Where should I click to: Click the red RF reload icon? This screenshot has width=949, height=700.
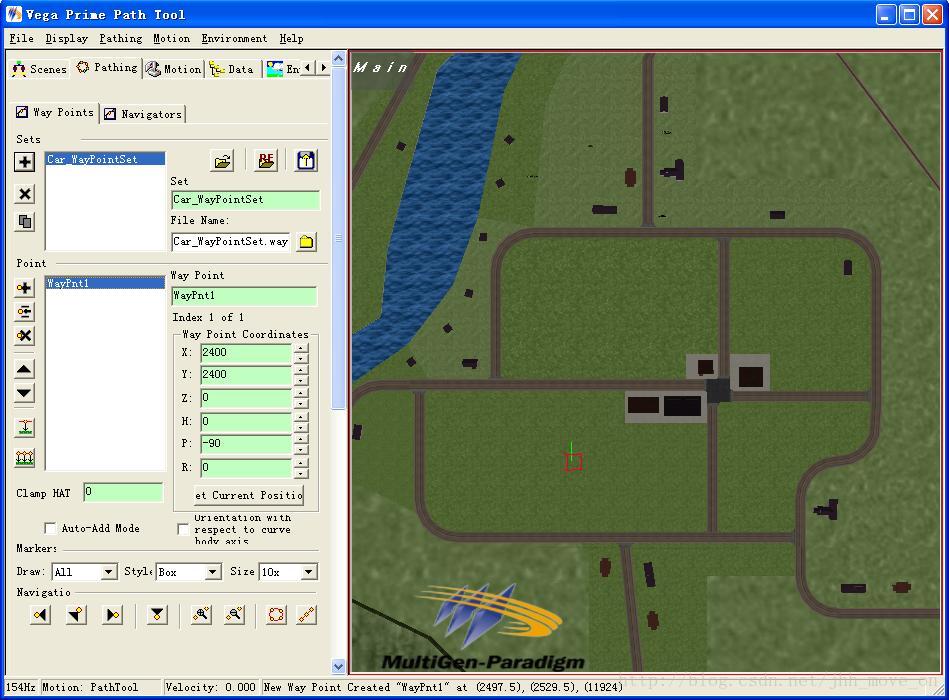(x=266, y=161)
